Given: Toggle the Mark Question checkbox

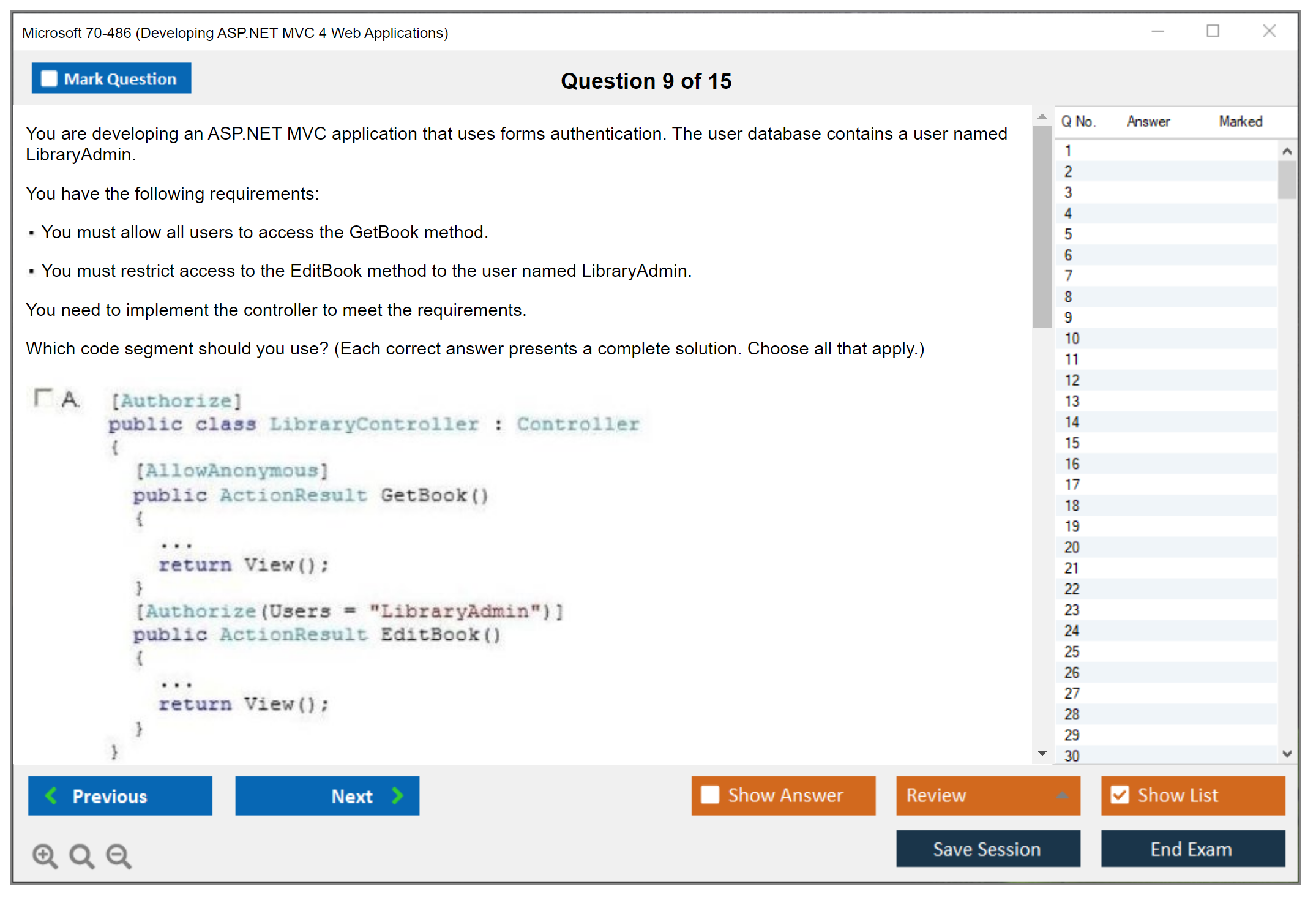Looking at the screenshot, I should coord(49,78).
